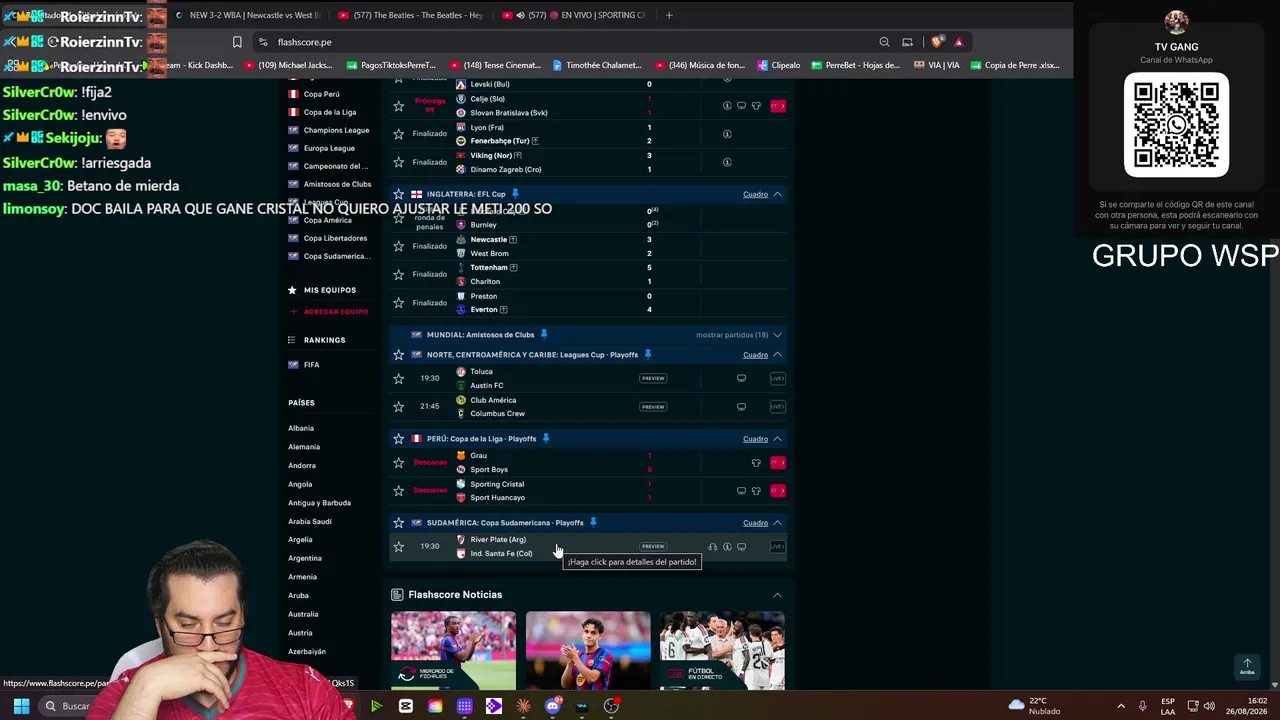Open Preview for Toluca vs Austin FC
The height and width of the screenshot is (720, 1280).
(653, 378)
